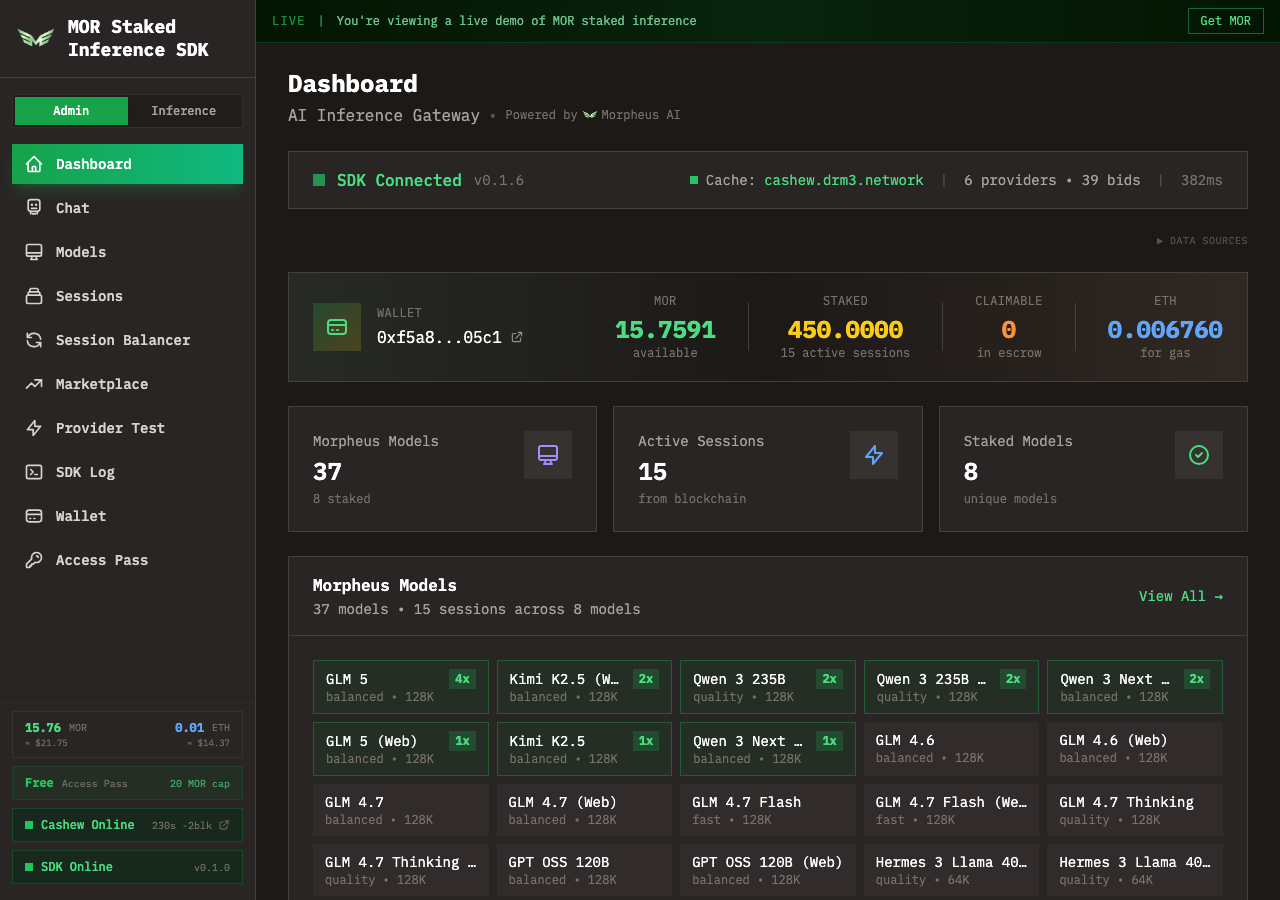Expand the Data Sources section
The image size is (1280, 900).
(x=1202, y=241)
